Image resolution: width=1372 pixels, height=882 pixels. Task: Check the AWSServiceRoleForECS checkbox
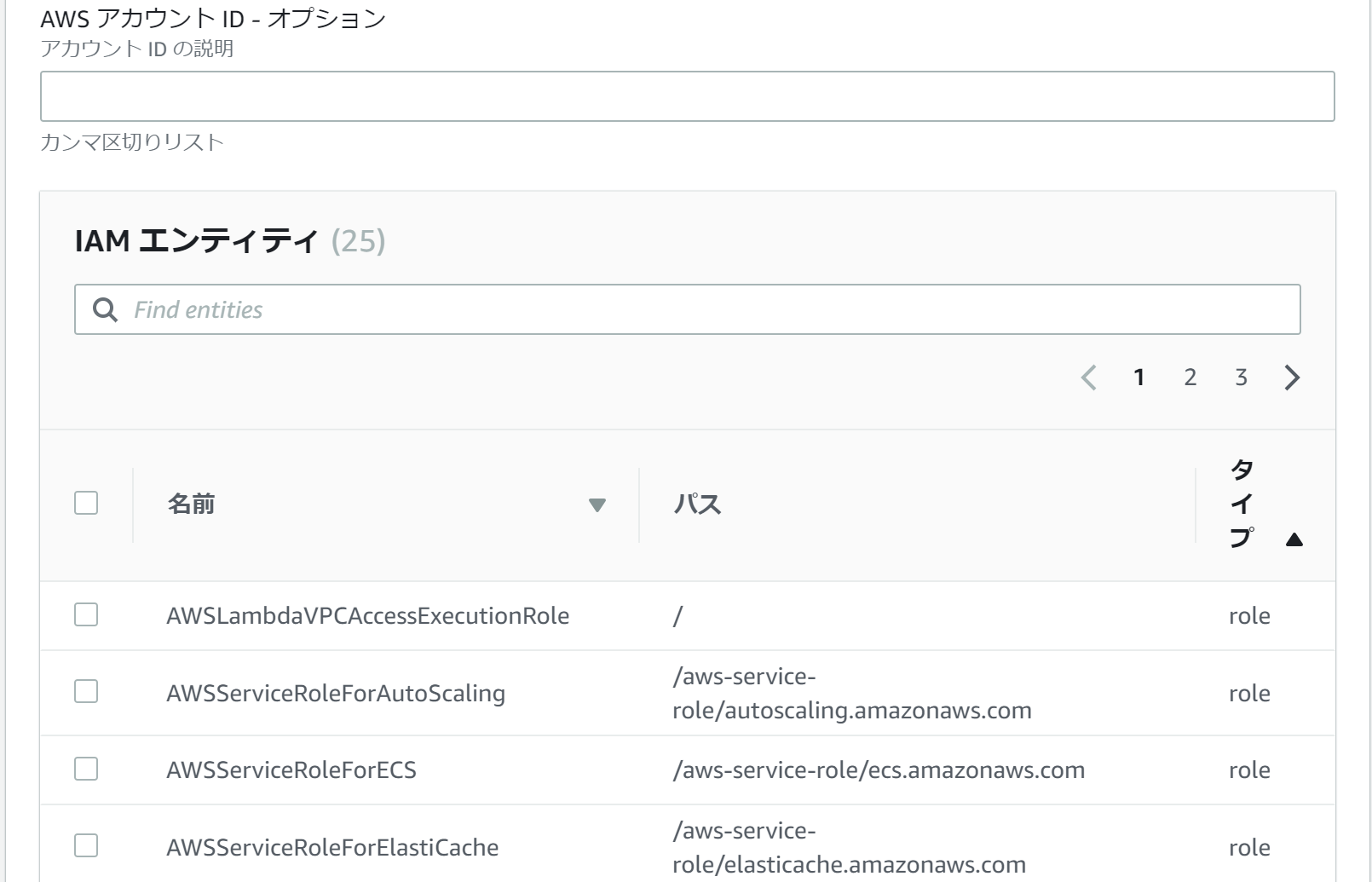[85, 770]
